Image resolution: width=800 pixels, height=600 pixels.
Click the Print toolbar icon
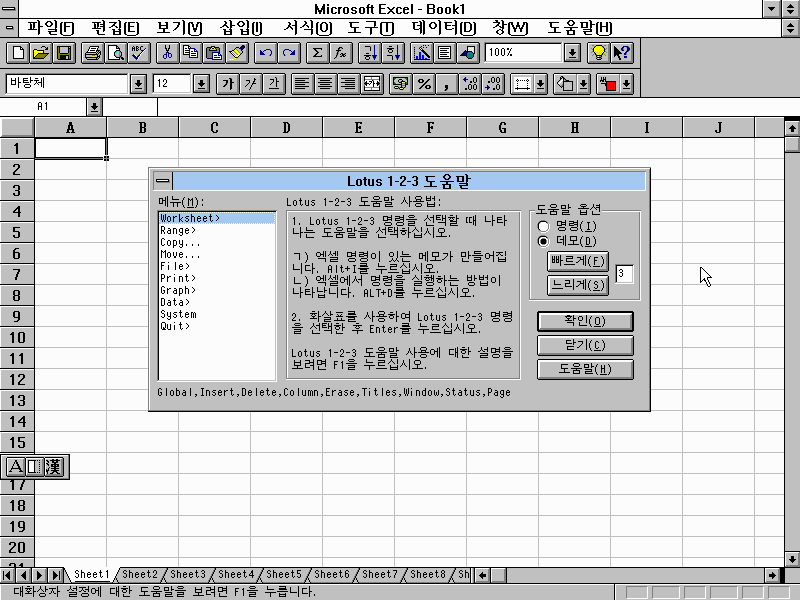coord(92,53)
